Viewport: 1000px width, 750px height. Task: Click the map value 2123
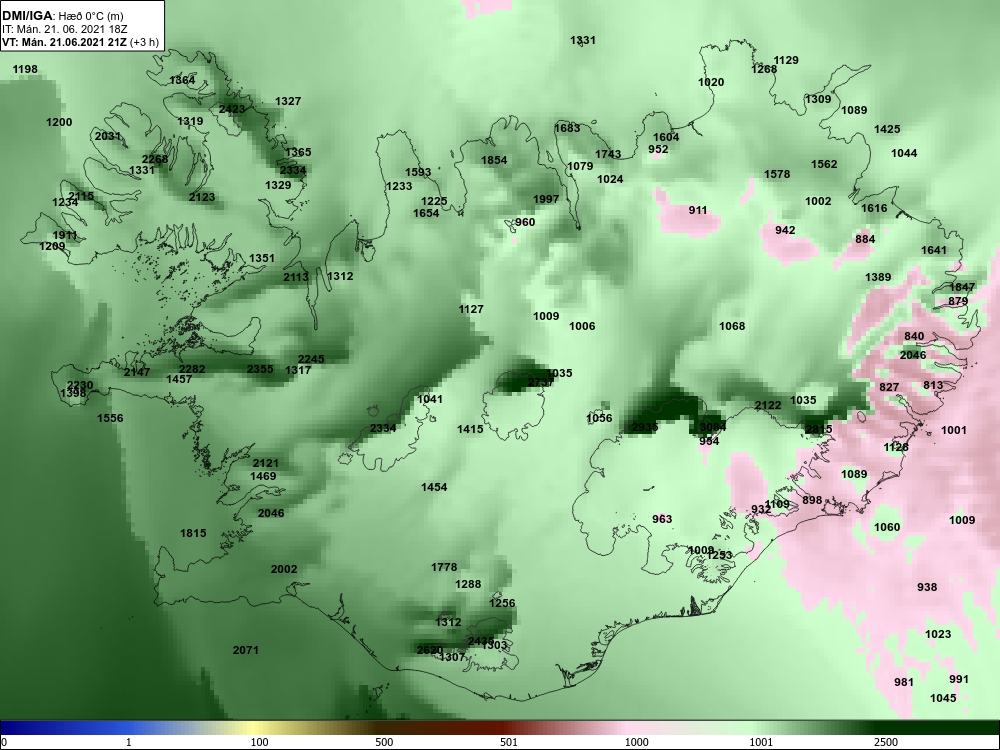coord(202,197)
